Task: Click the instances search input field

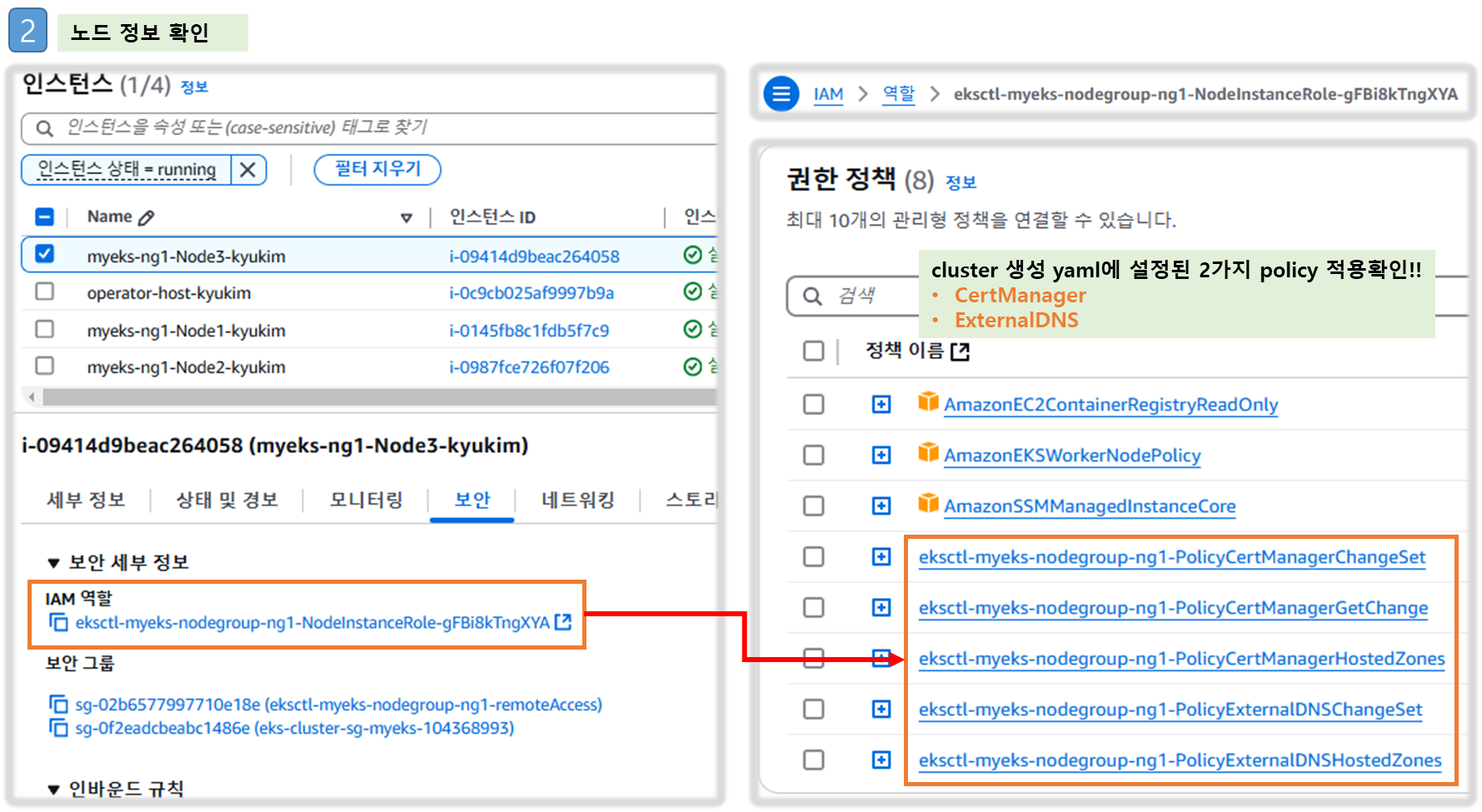Action: [x=371, y=127]
